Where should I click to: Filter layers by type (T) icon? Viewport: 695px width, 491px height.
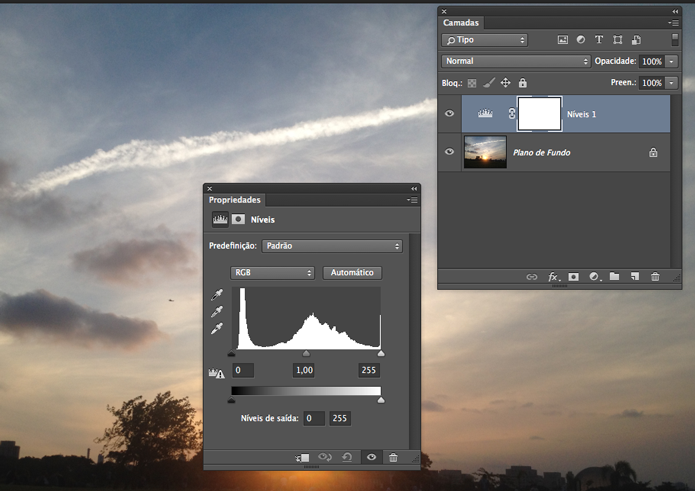pos(599,40)
